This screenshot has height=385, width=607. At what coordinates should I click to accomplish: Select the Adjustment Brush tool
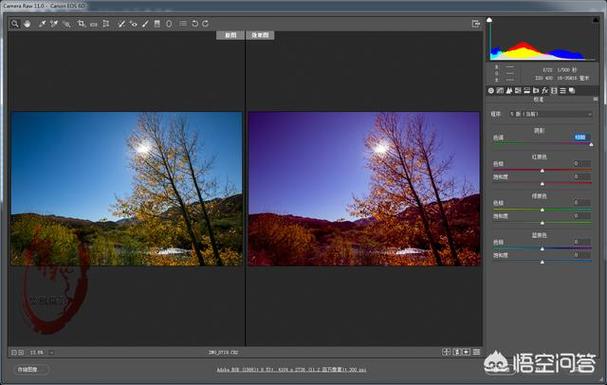pos(145,24)
